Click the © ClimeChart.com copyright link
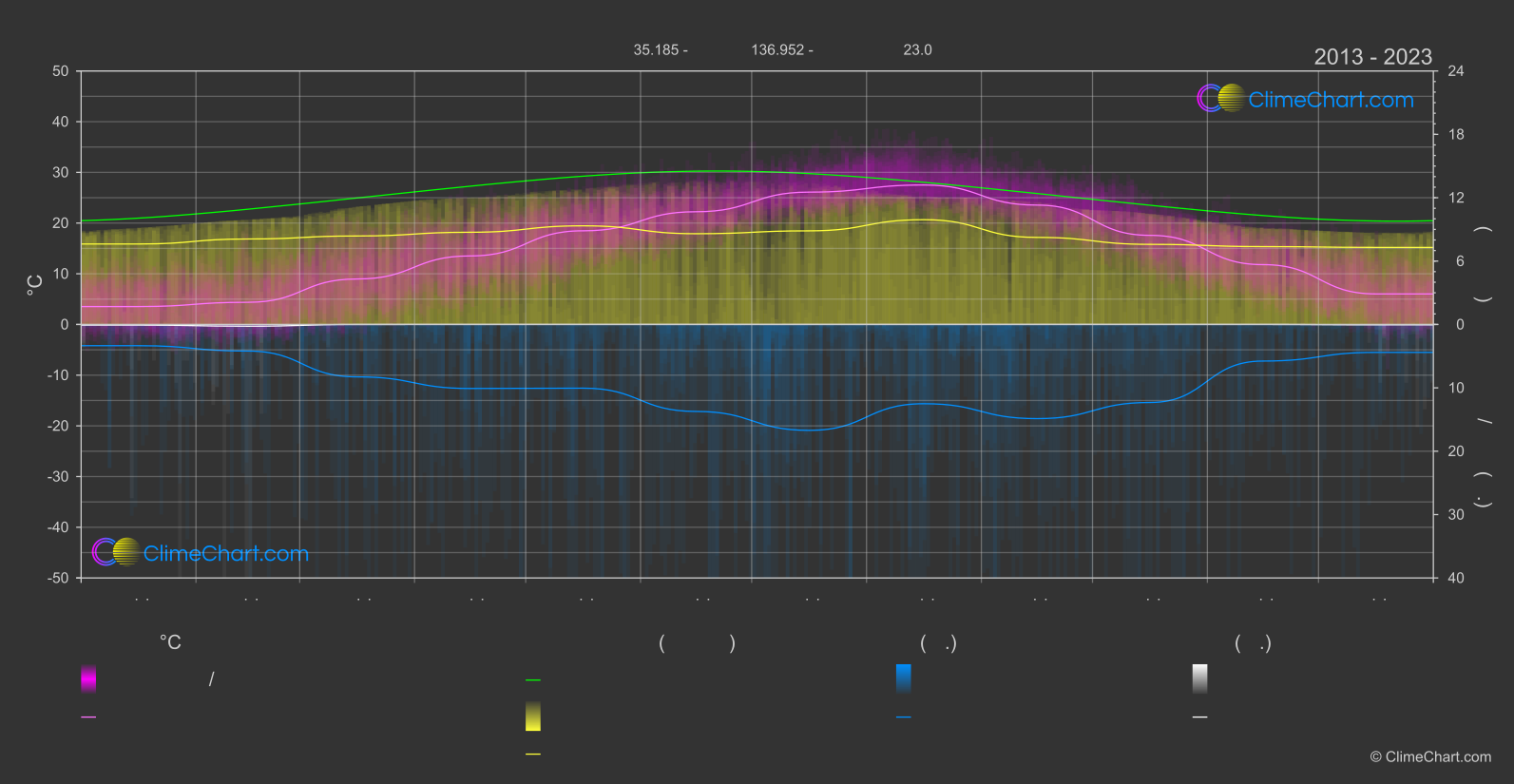1514x784 pixels. [1430, 757]
